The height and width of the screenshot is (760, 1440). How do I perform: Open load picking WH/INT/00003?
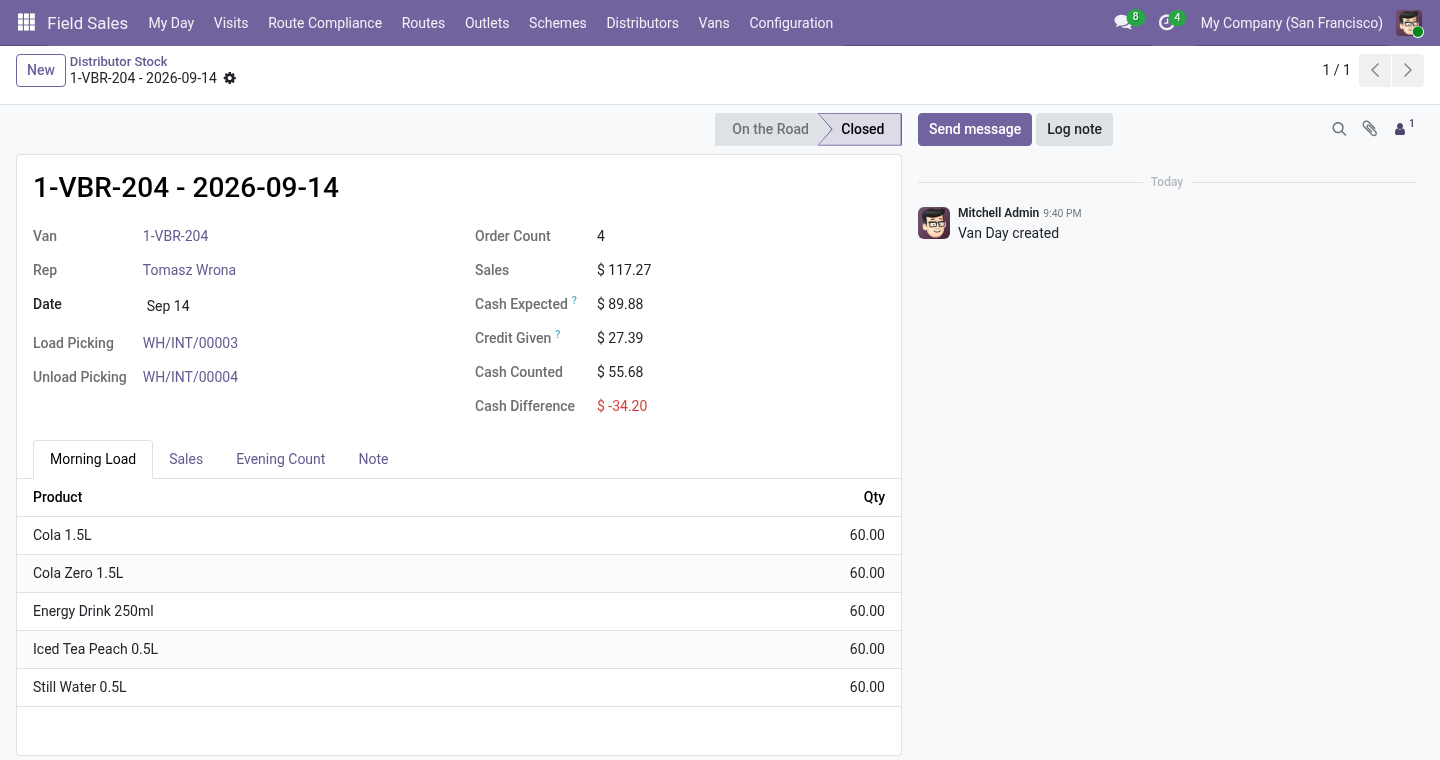click(190, 343)
